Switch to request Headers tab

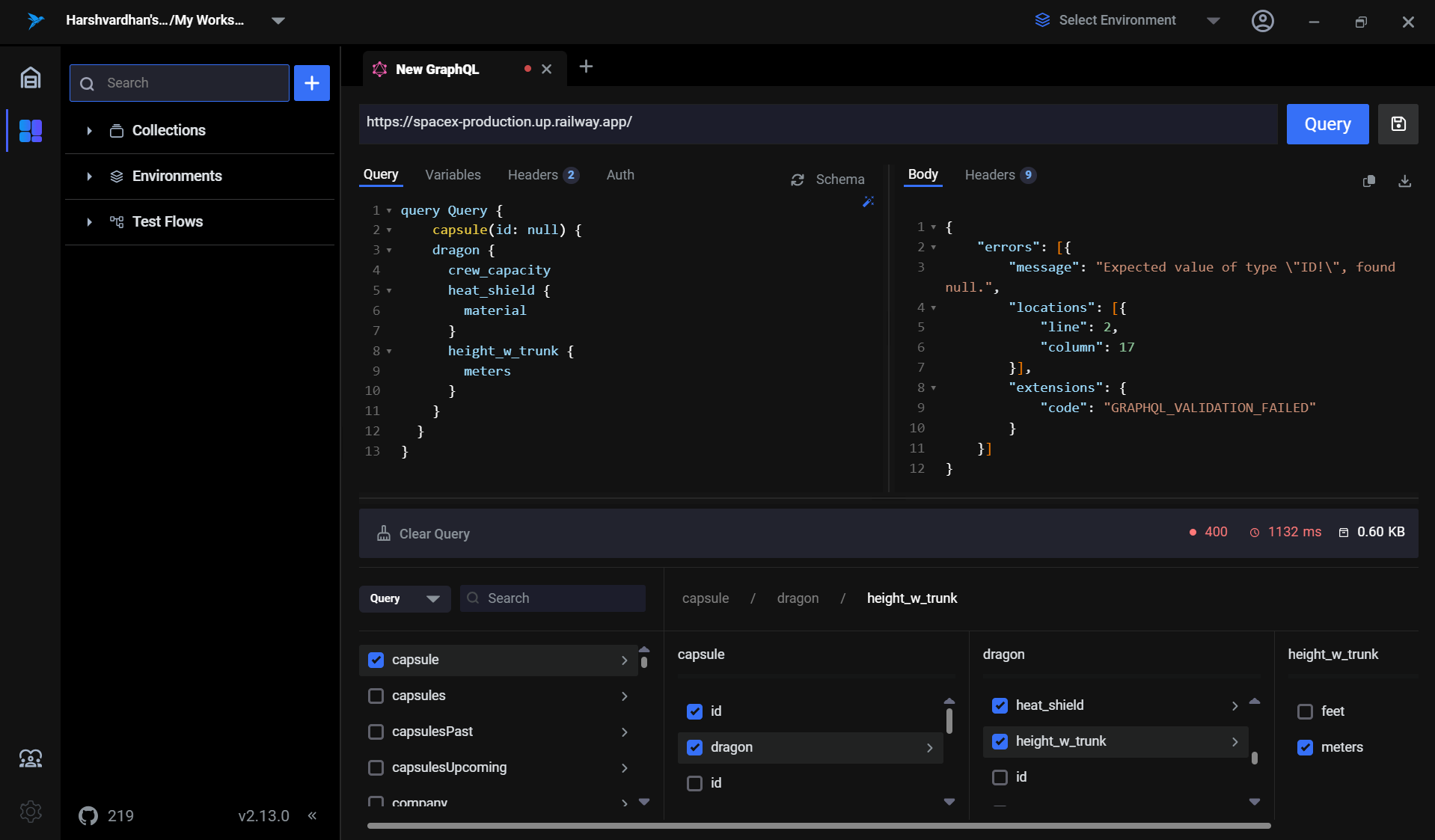[543, 175]
